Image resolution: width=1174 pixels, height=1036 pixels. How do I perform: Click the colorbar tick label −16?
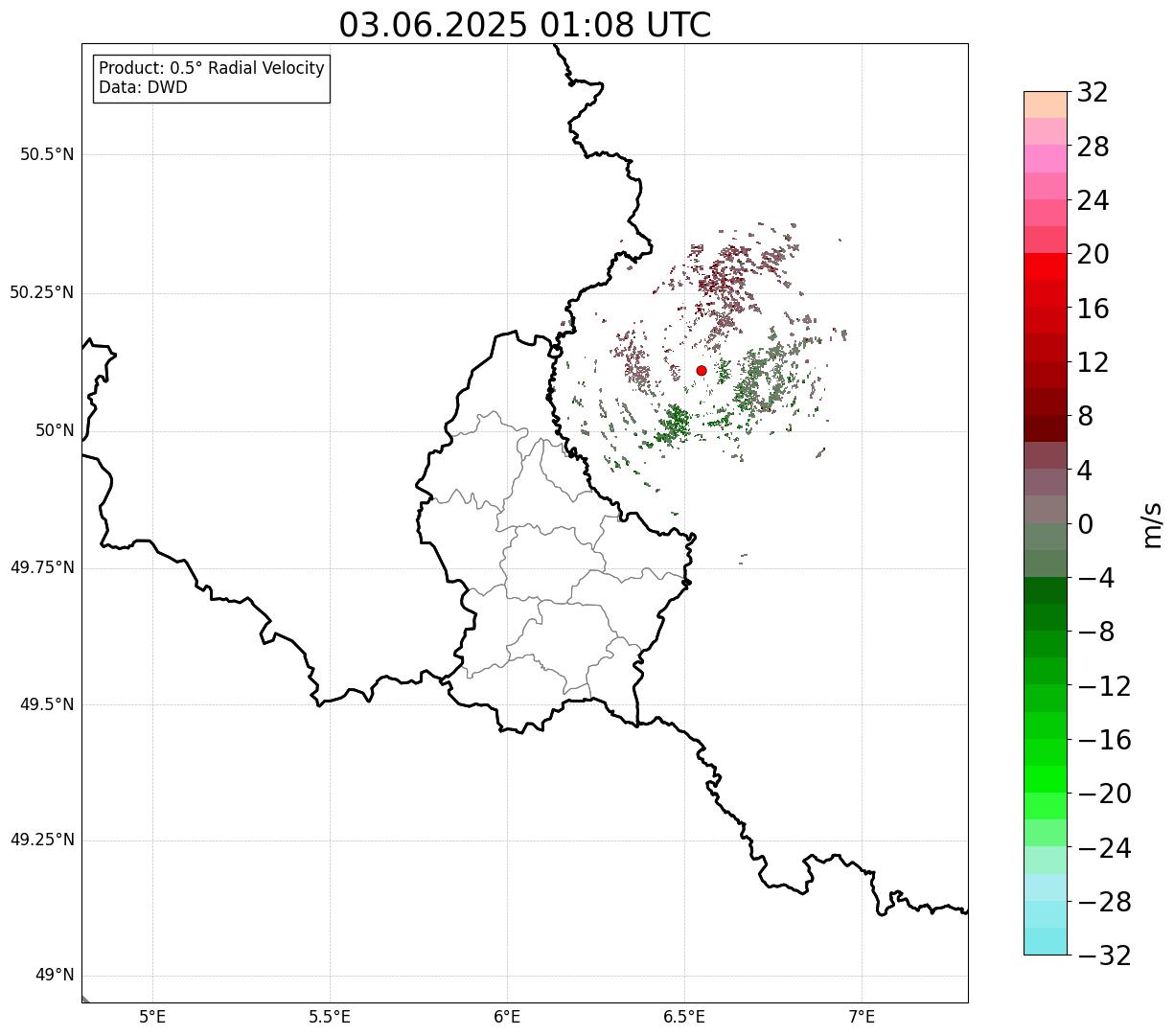pos(1103,740)
